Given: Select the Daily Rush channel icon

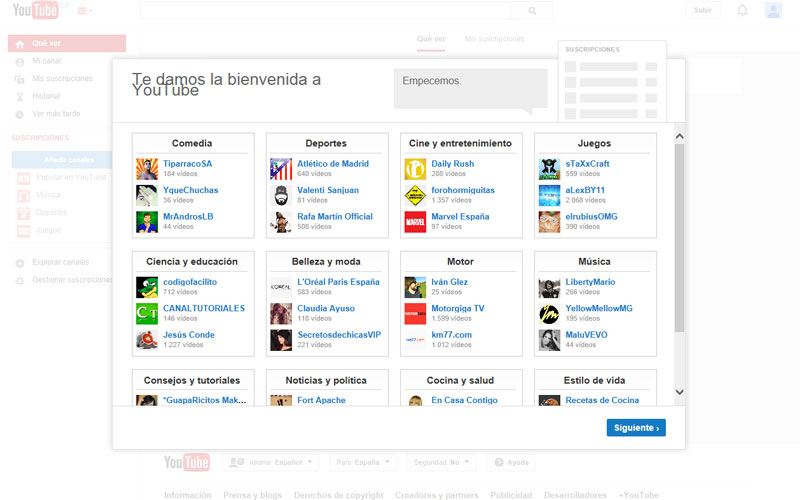Looking at the screenshot, I should [x=415, y=169].
